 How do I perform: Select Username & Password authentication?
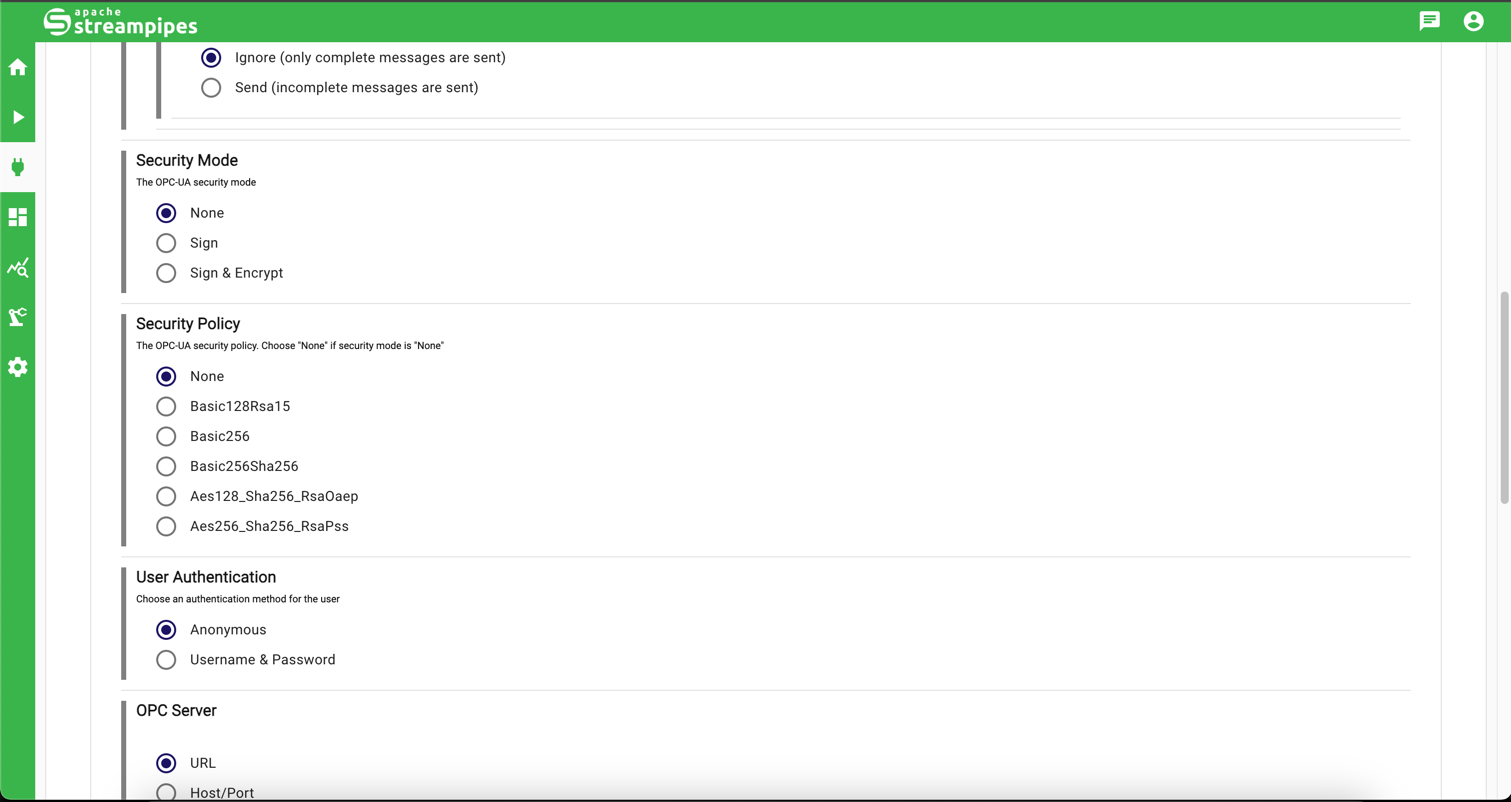coord(167,660)
